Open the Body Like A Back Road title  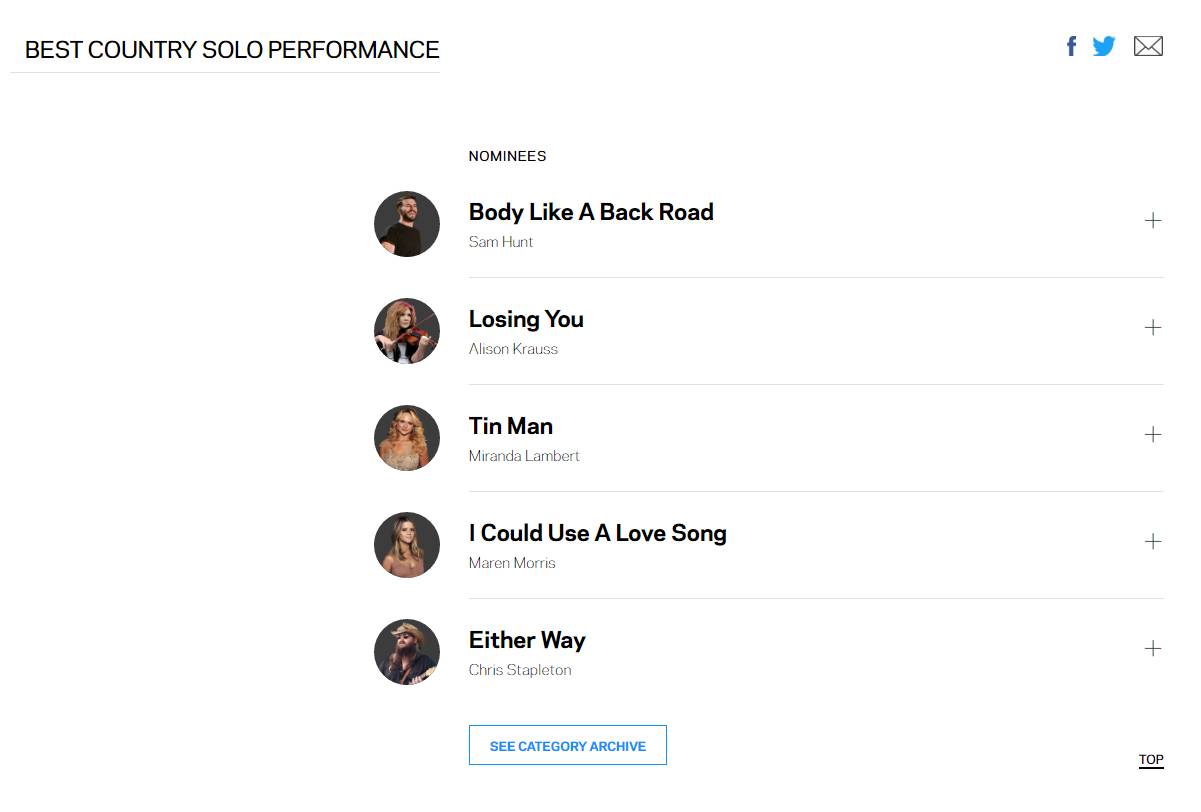591,212
